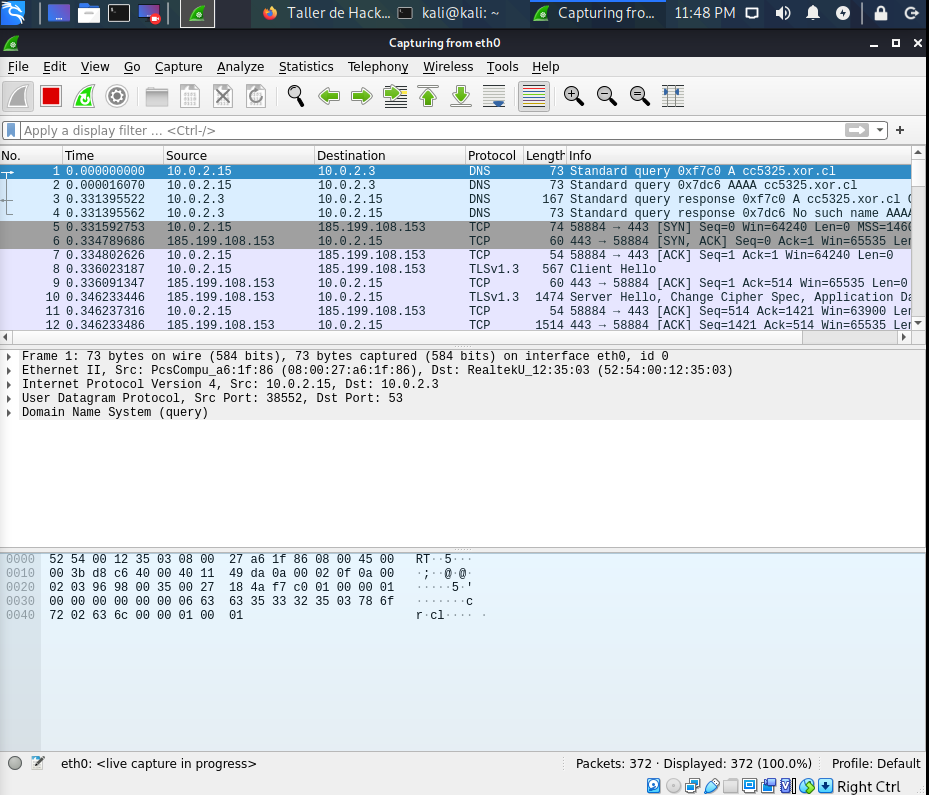Open the Statistics menu

click(x=305, y=67)
